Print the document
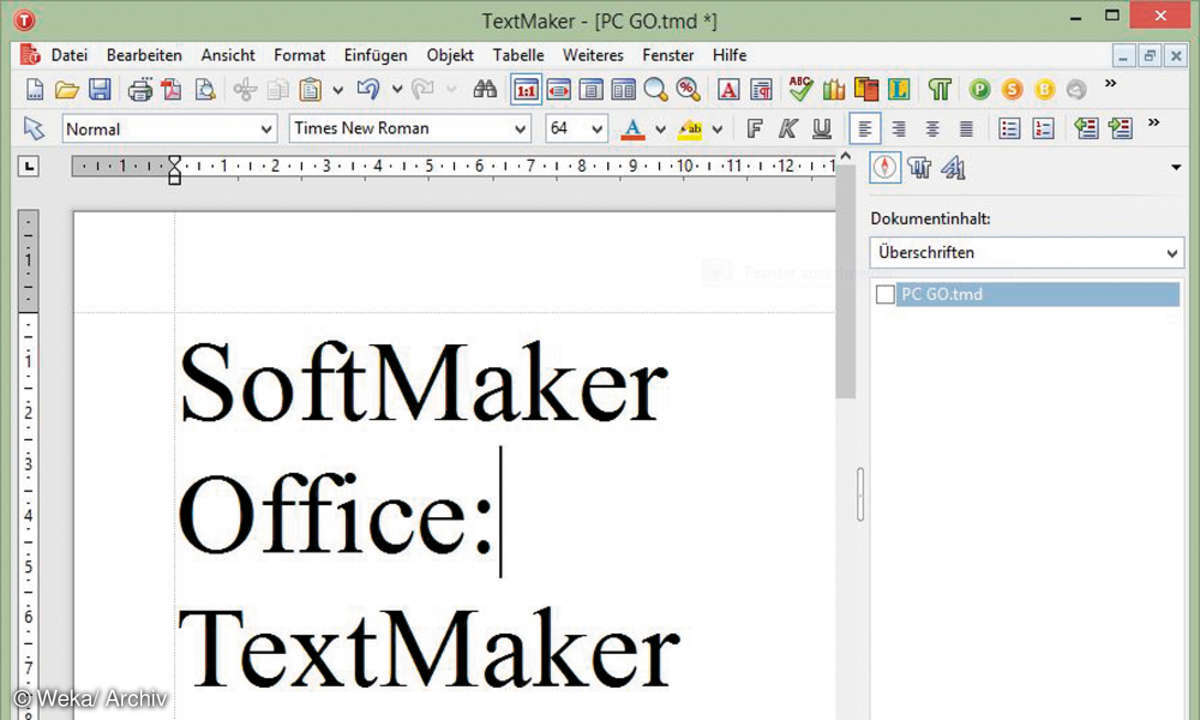This screenshot has width=1200, height=720. pos(140,90)
